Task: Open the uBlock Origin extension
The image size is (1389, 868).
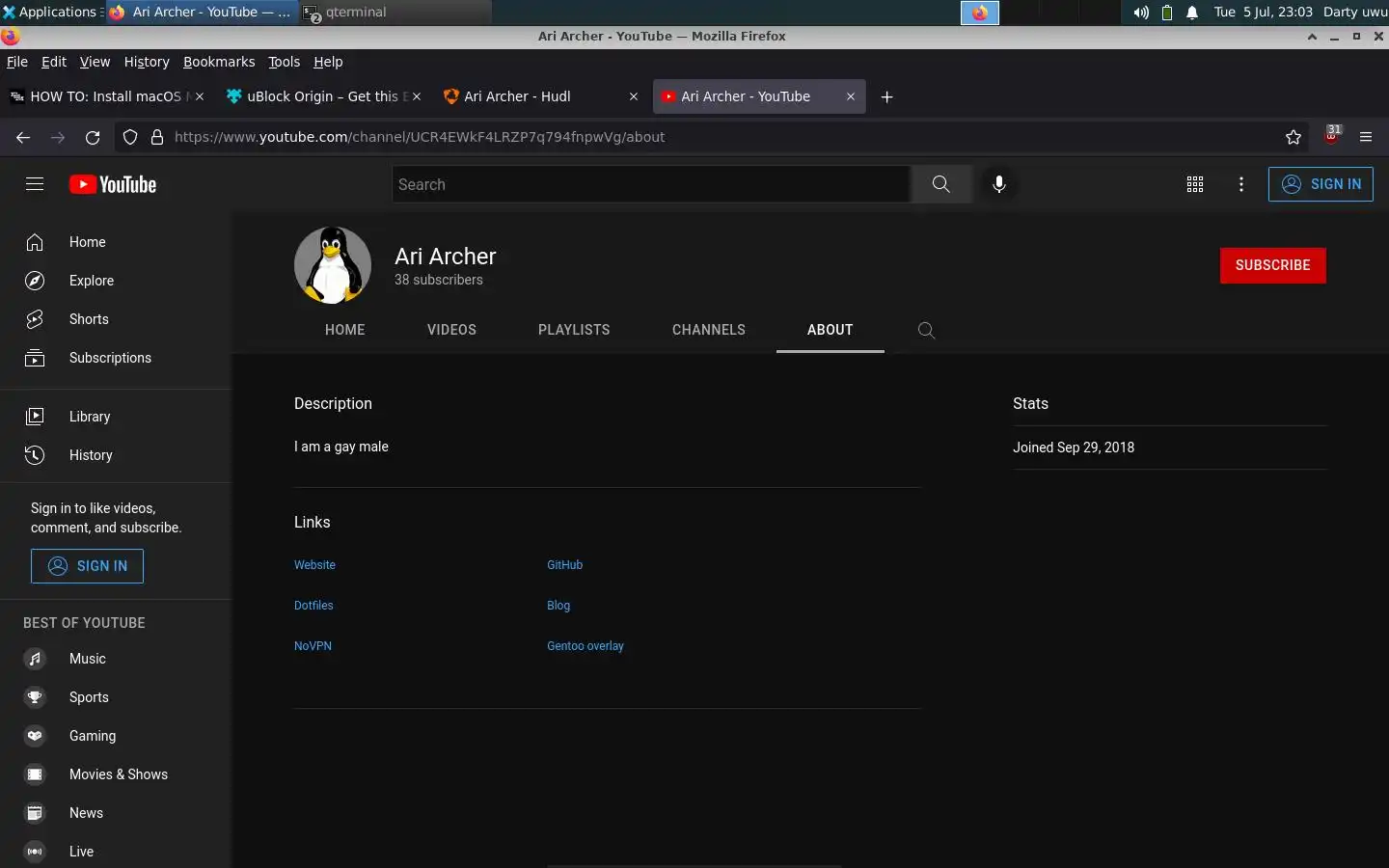Action: tap(1332, 135)
